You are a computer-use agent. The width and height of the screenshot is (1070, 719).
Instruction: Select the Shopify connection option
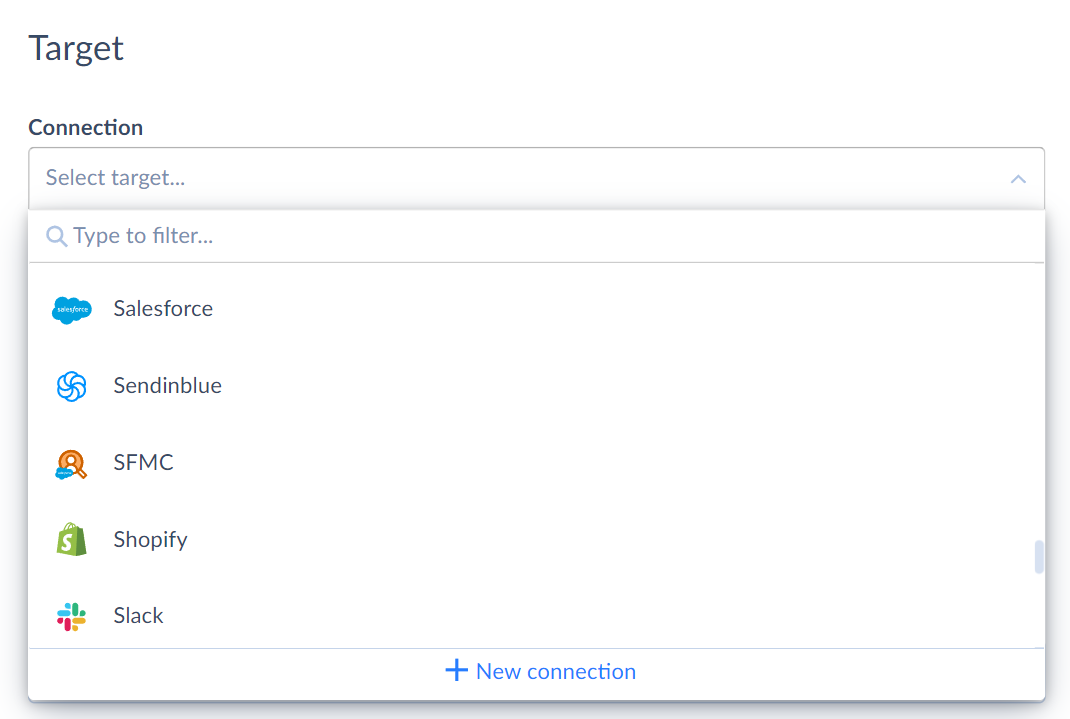tap(536, 540)
